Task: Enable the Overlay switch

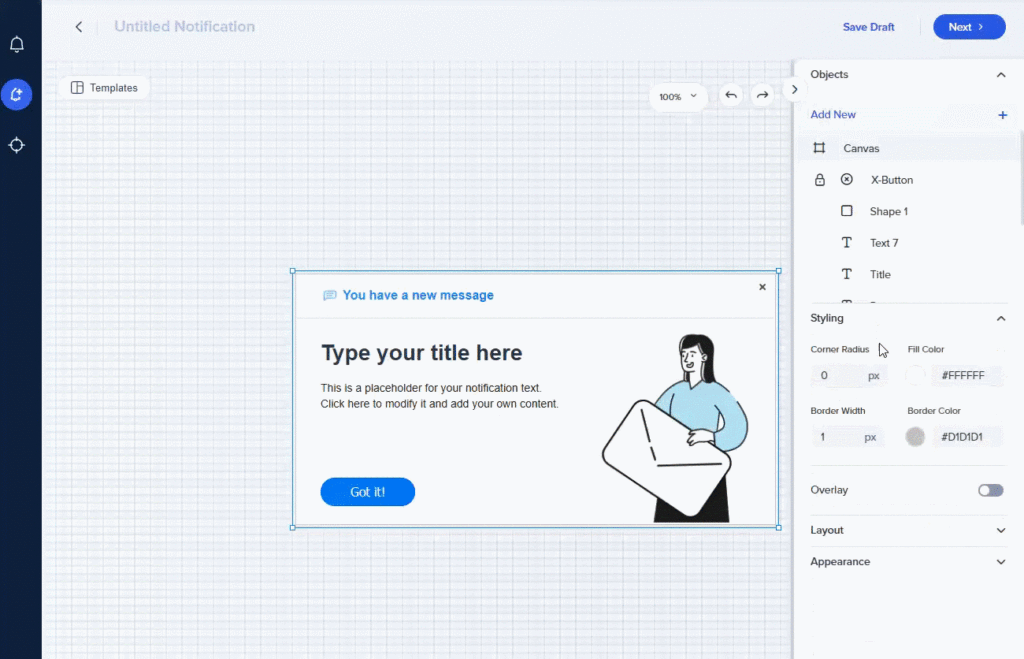Action: [x=990, y=490]
